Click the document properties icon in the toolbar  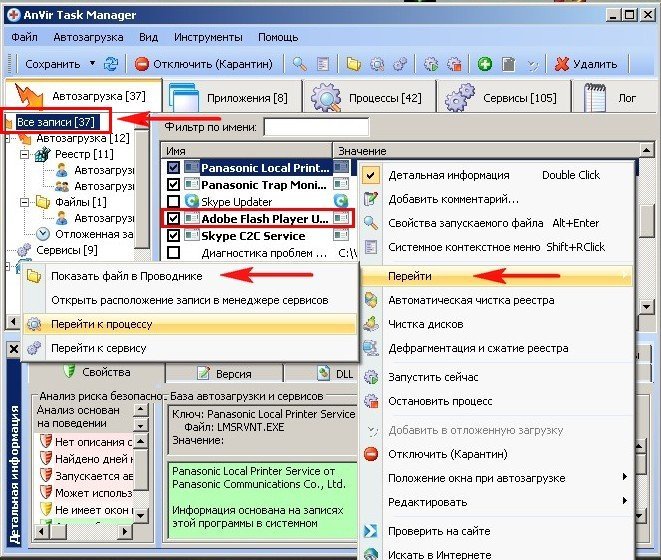323,64
